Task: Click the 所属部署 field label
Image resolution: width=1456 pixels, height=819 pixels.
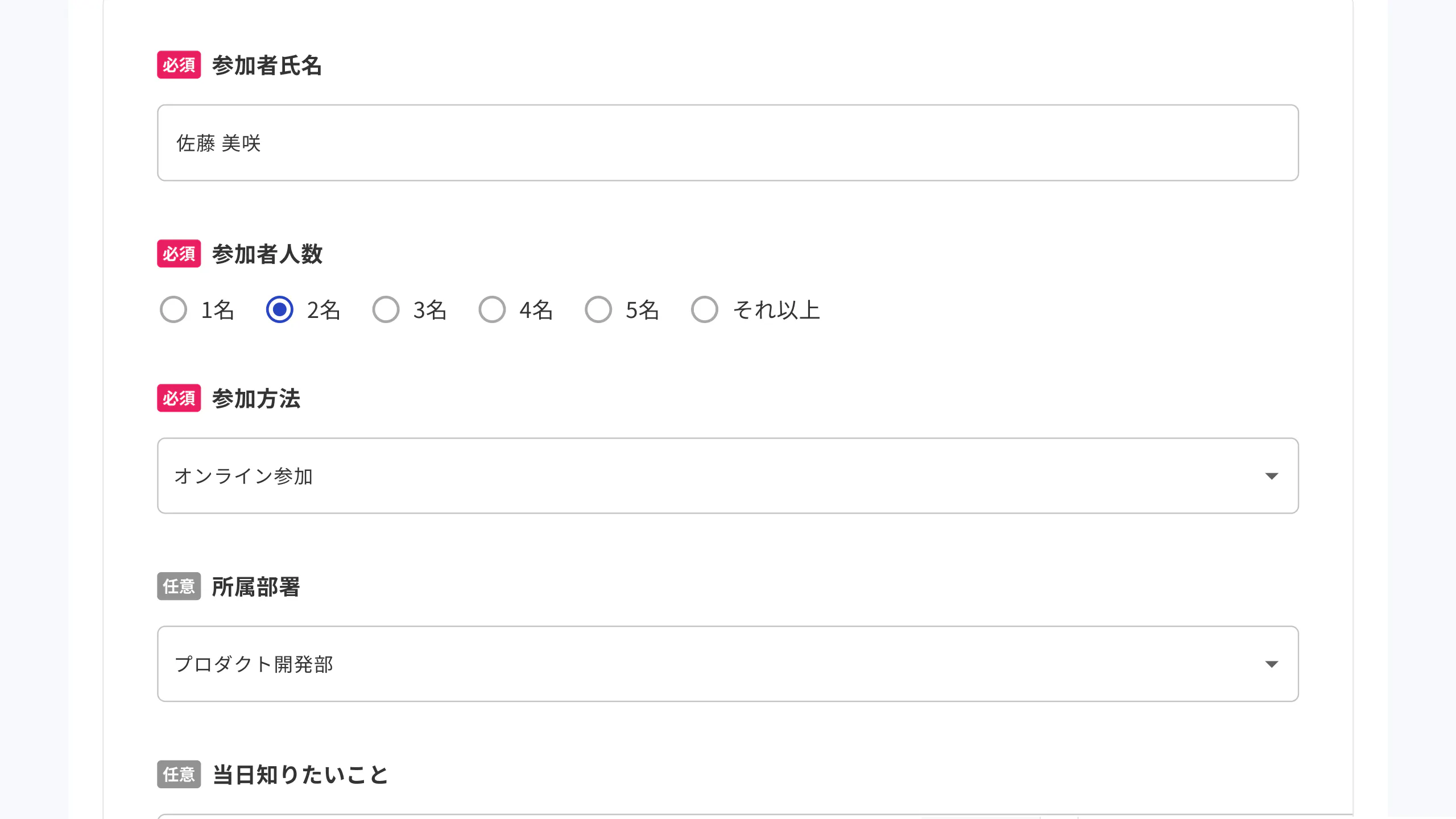Action: pyautogui.click(x=255, y=587)
